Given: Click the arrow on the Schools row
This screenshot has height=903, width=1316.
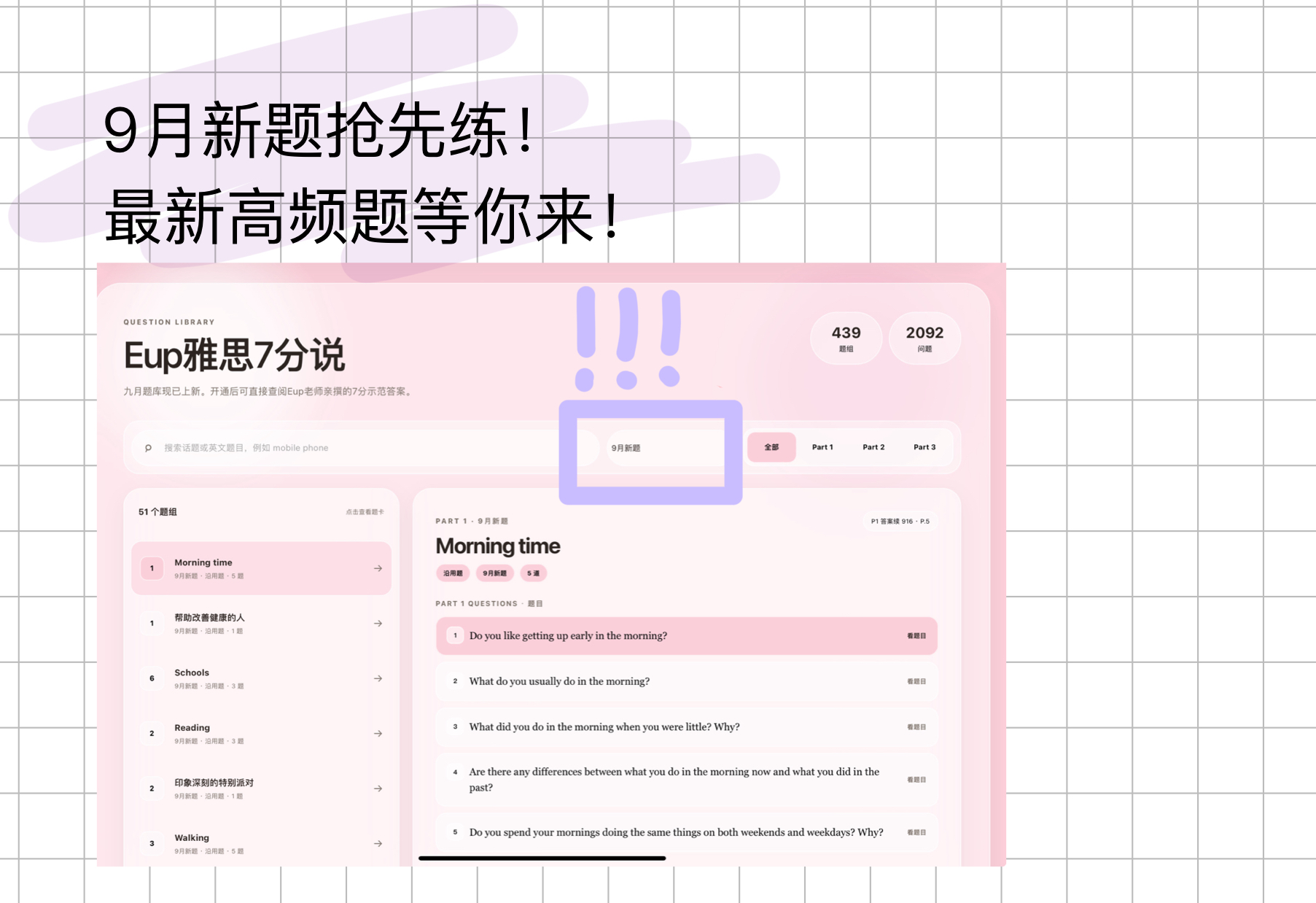Looking at the screenshot, I should click(378, 678).
